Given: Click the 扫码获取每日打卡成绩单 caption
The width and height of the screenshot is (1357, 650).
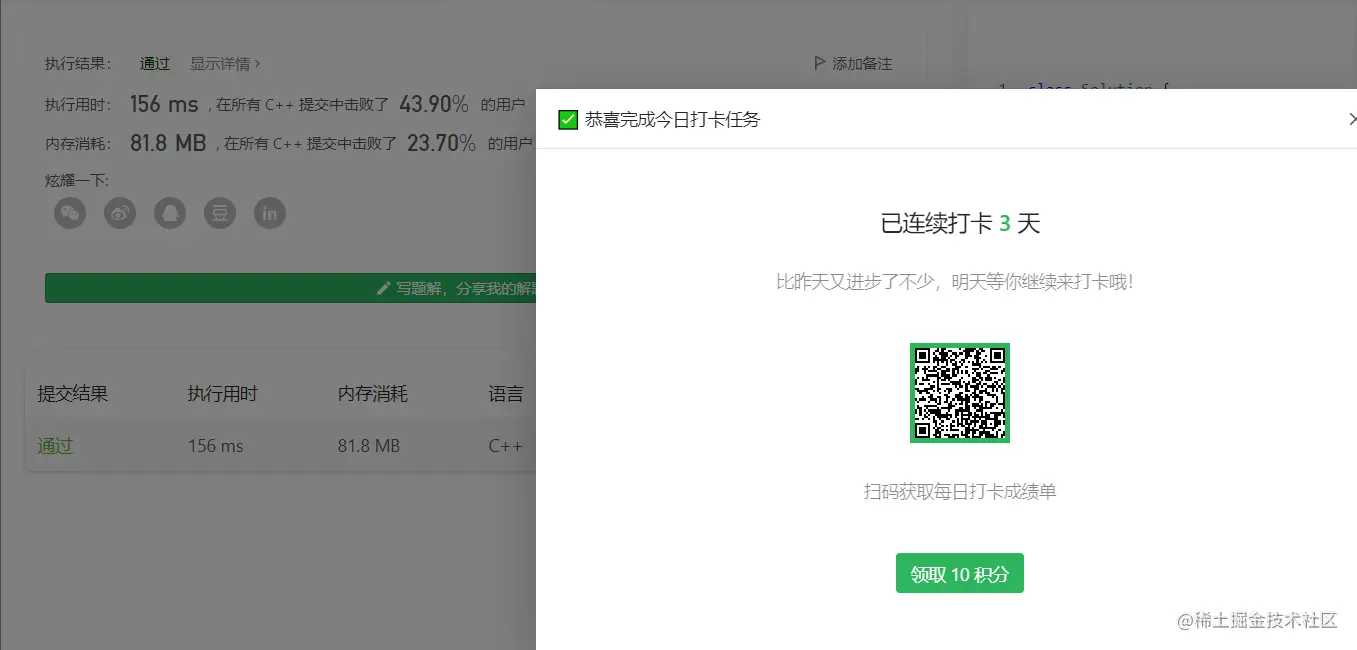Looking at the screenshot, I should [960, 491].
